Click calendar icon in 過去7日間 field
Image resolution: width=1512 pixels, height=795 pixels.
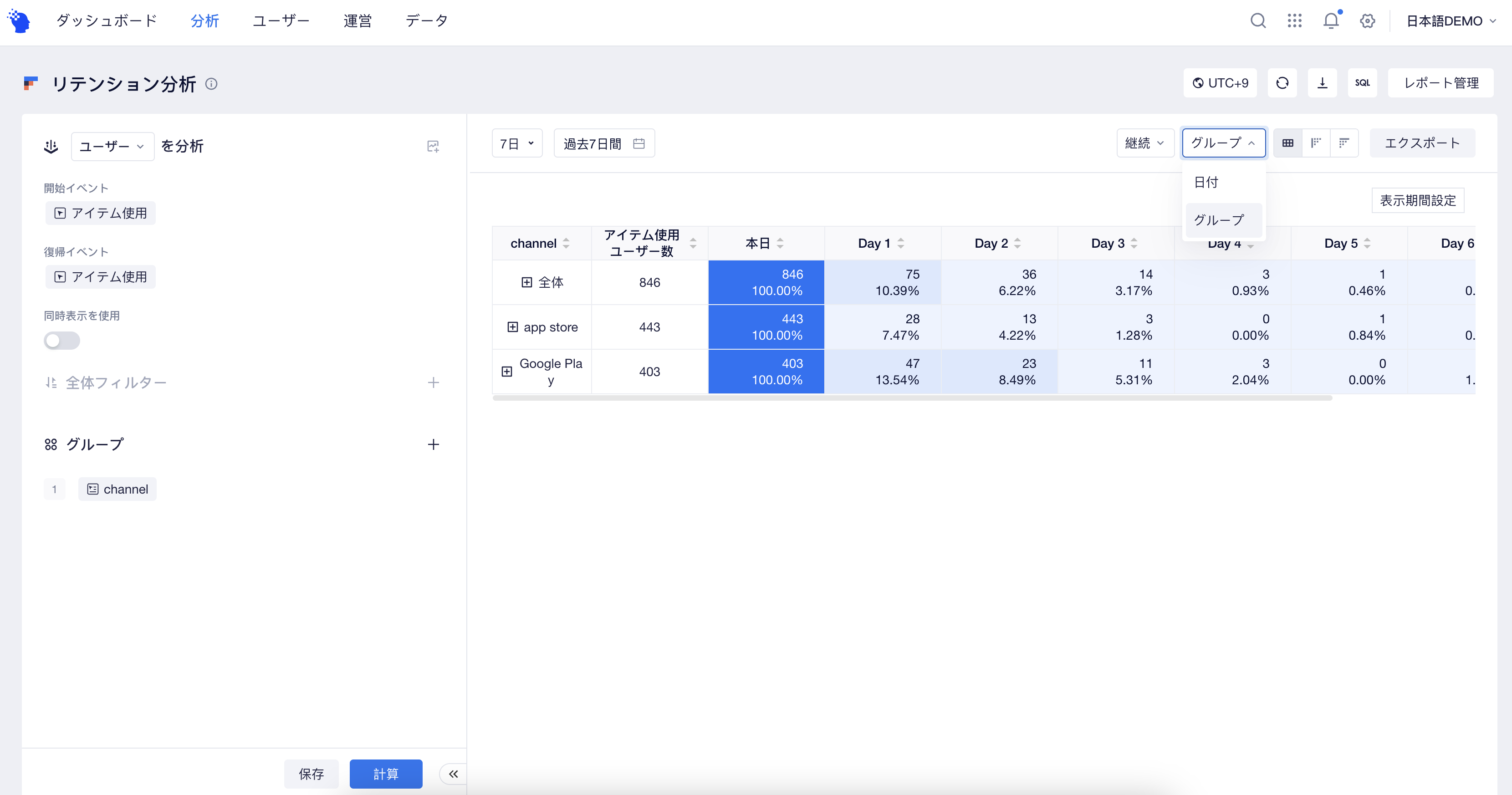pos(639,143)
